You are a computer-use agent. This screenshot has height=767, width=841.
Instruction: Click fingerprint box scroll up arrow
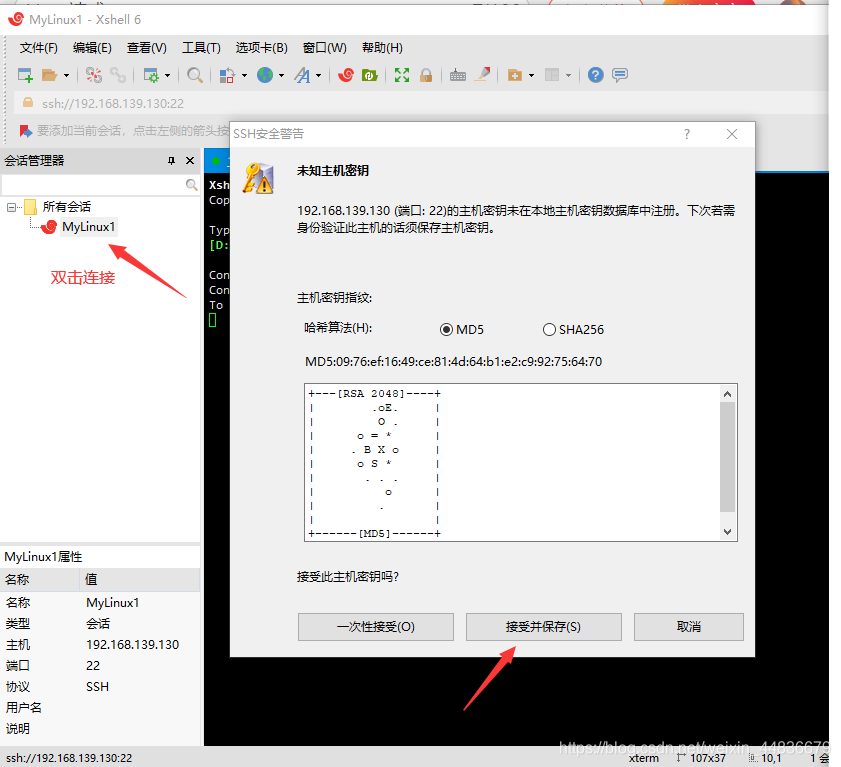click(727, 394)
